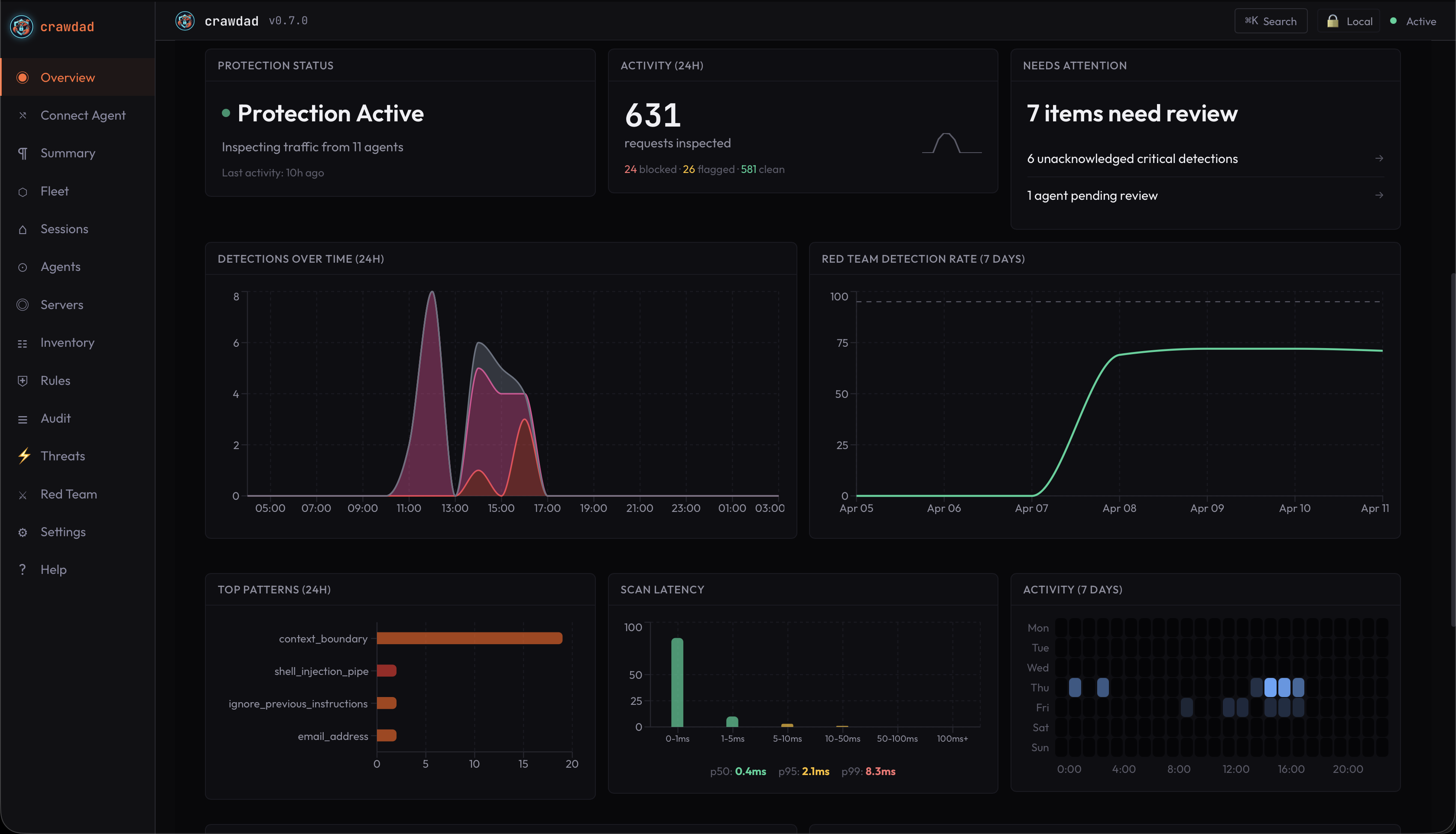Navigate to Fleet
1456x834 pixels.
[77, 191]
